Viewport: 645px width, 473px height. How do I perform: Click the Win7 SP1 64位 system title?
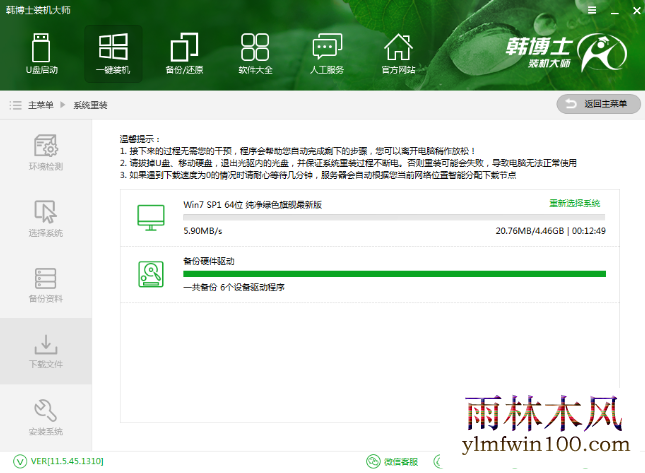(253, 205)
